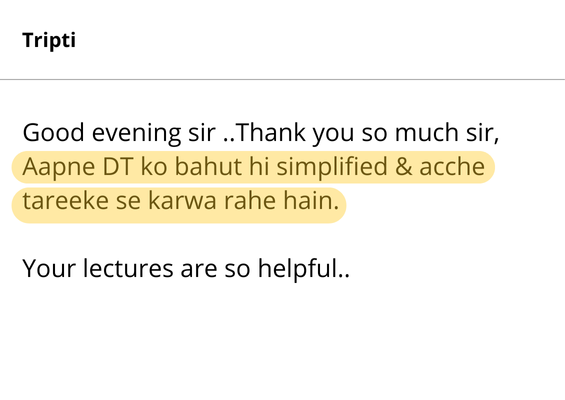Click the highlighted word "karwa"

[x=182, y=201]
